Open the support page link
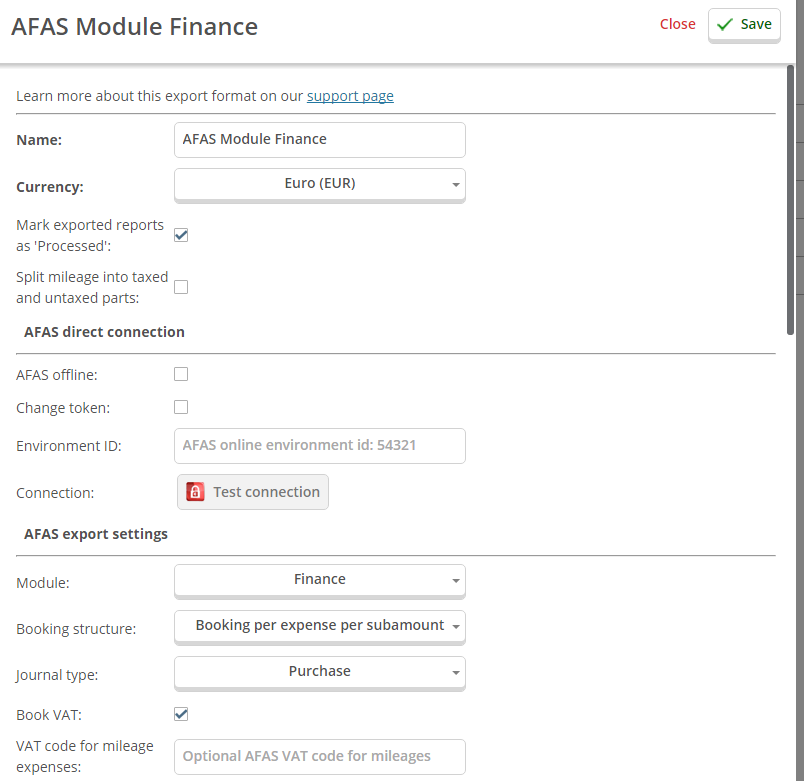This screenshot has height=781, width=804. (350, 96)
